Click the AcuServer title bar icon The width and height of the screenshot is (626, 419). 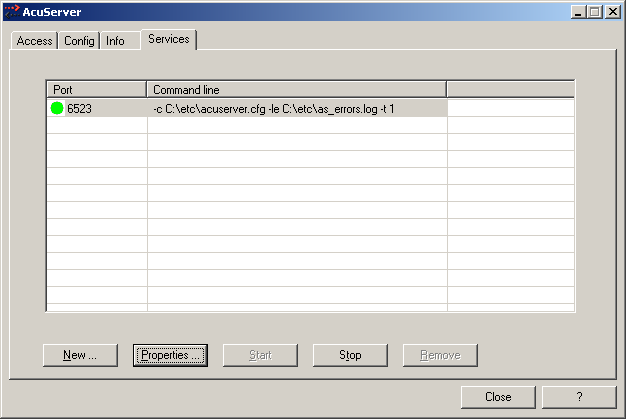point(12,12)
